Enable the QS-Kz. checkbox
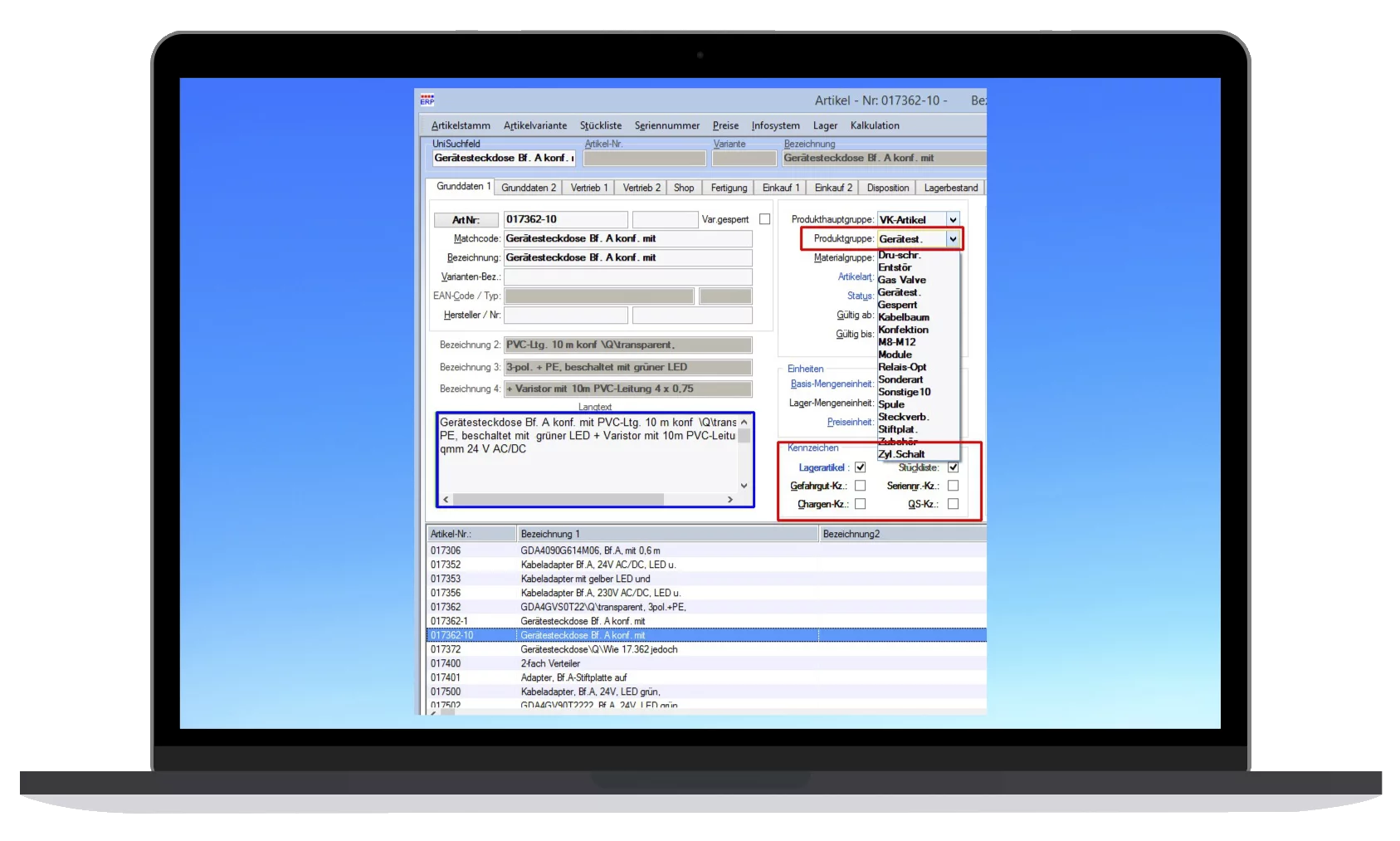 point(953,504)
